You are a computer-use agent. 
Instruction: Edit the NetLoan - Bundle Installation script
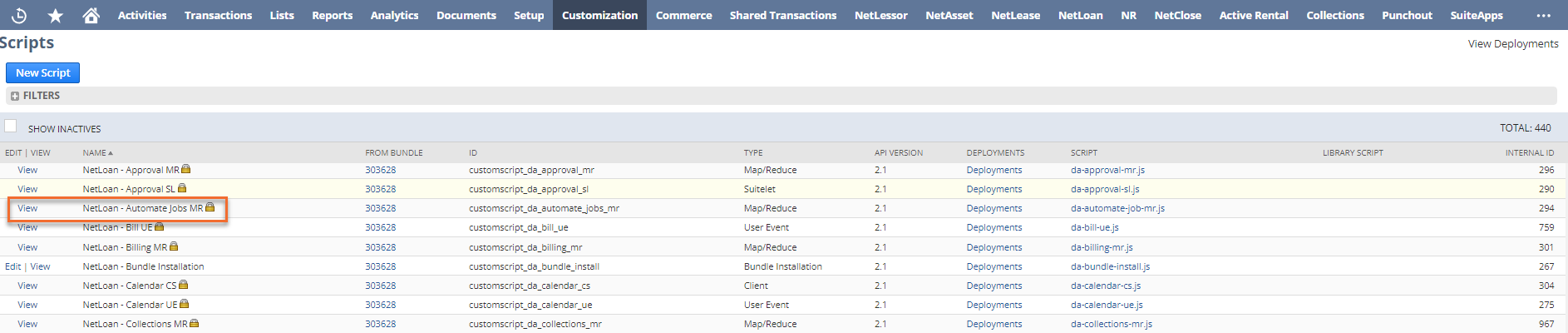coord(12,266)
